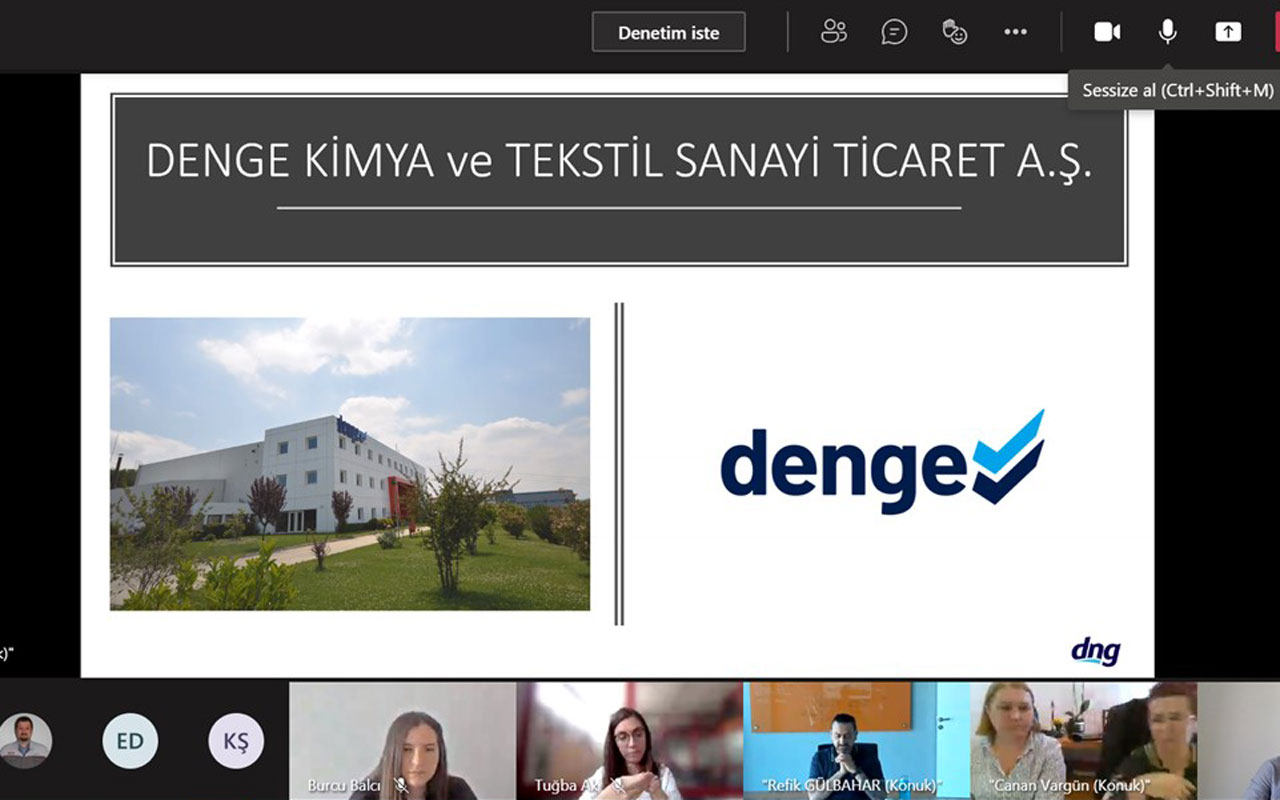Select Refik GÜLBAHAR video tile
Image resolution: width=1280 pixels, height=800 pixels.
point(856,741)
